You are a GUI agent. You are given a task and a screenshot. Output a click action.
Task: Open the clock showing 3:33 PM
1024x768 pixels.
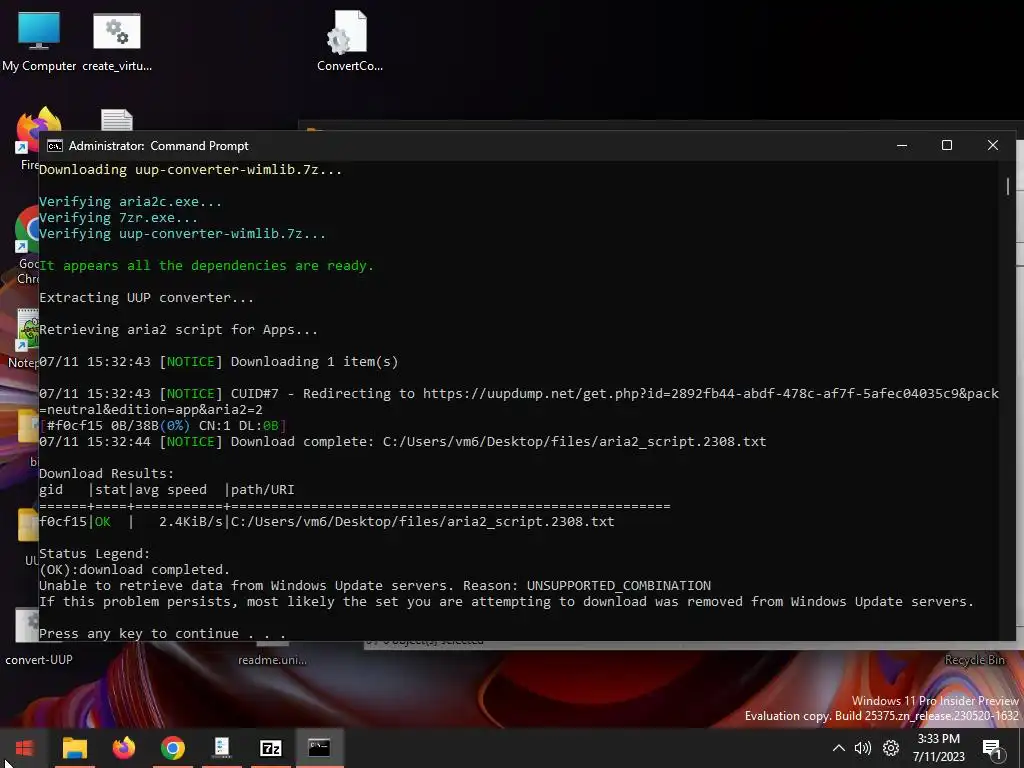[938, 748]
